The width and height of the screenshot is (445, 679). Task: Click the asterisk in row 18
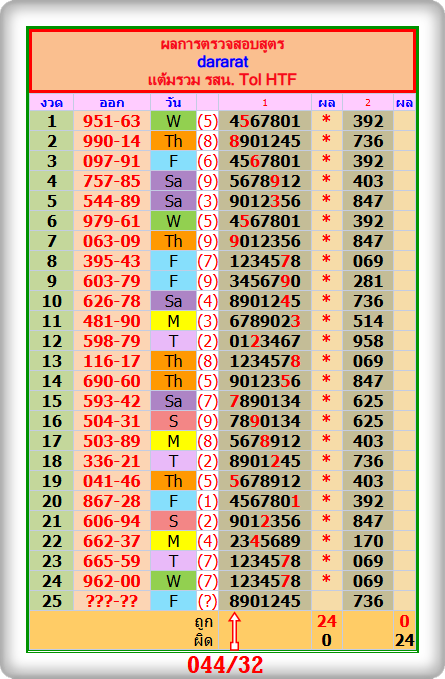[x=326, y=460]
